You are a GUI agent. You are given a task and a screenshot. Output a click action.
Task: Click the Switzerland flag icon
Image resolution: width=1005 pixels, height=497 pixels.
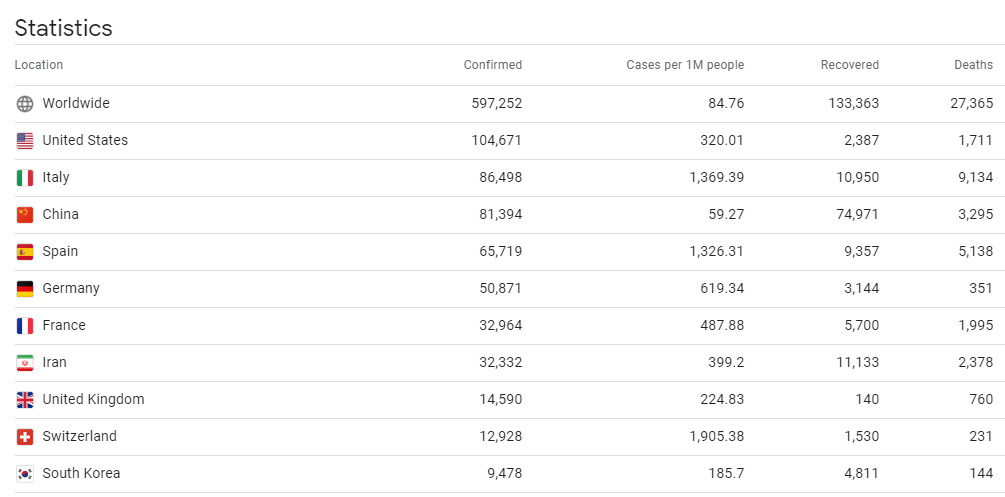tap(25, 437)
